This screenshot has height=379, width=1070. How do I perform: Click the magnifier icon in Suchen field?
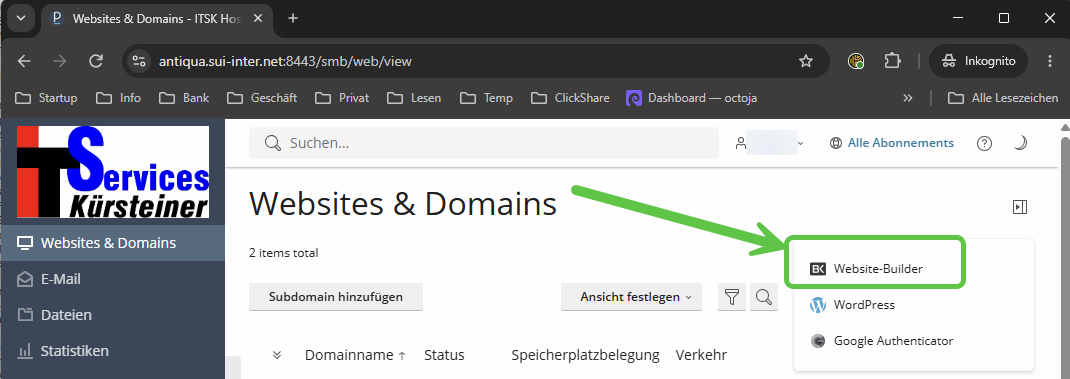coord(272,143)
